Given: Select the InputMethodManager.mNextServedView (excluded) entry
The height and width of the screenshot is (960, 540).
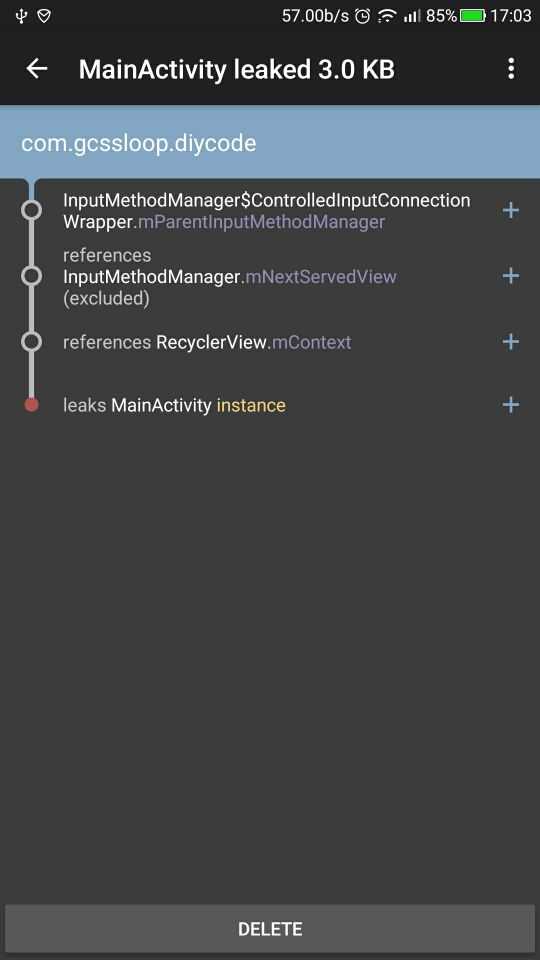Looking at the screenshot, I should click(230, 277).
